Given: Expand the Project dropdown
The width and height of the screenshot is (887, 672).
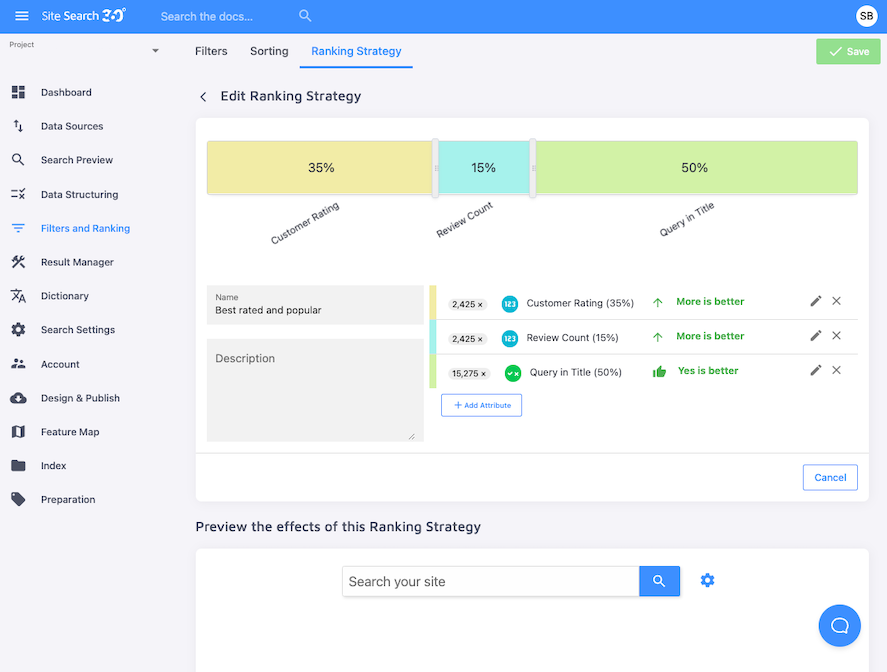Looking at the screenshot, I should (x=155, y=50).
